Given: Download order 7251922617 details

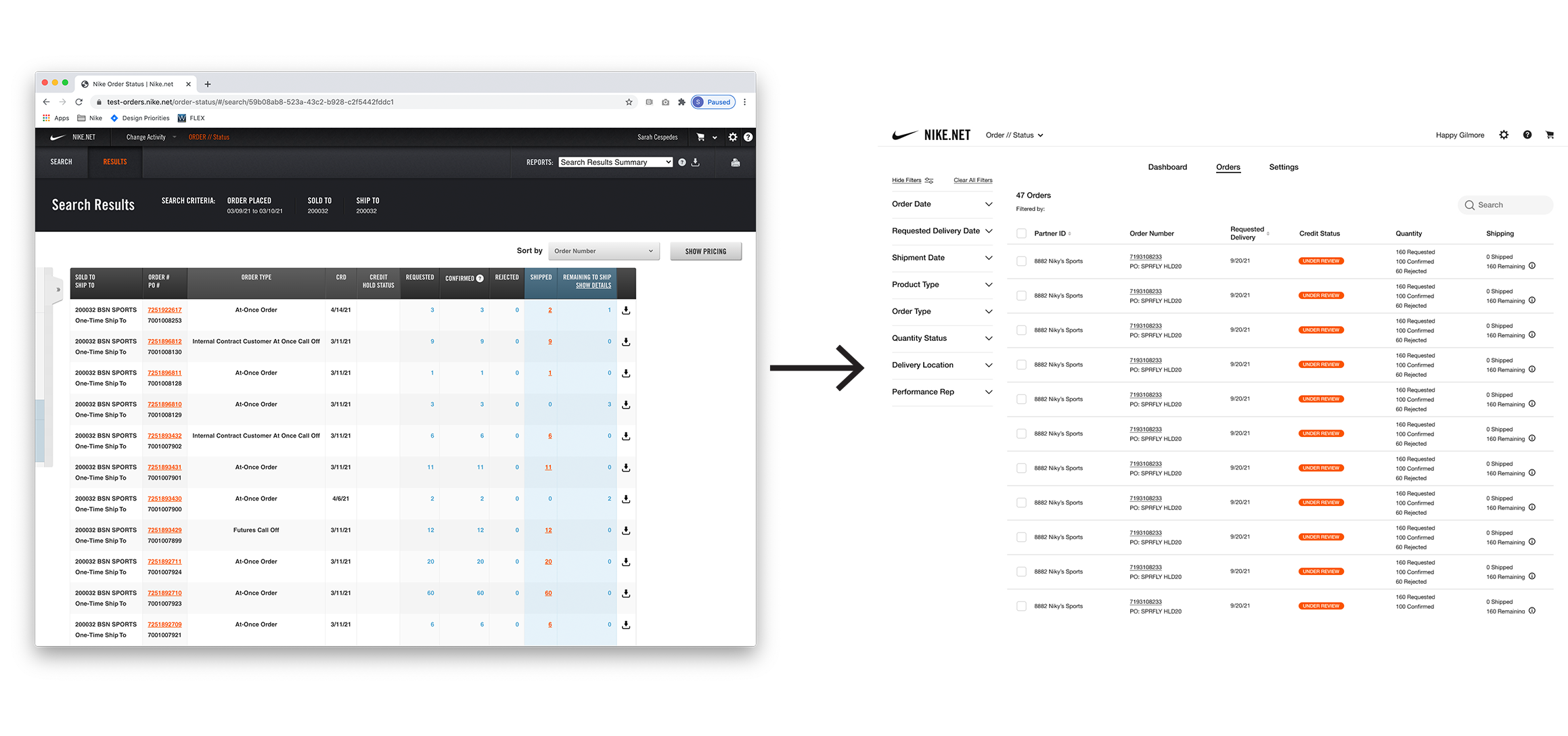Looking at the screenshot, I should click(626, 310).
